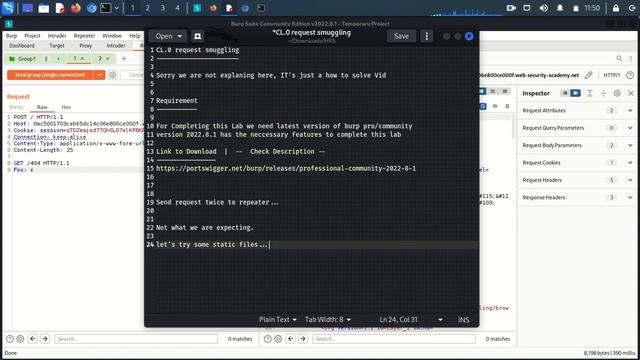Screen dimensions: 640x360
Task: Go to next request match arrow
Action: coord(45,339)
